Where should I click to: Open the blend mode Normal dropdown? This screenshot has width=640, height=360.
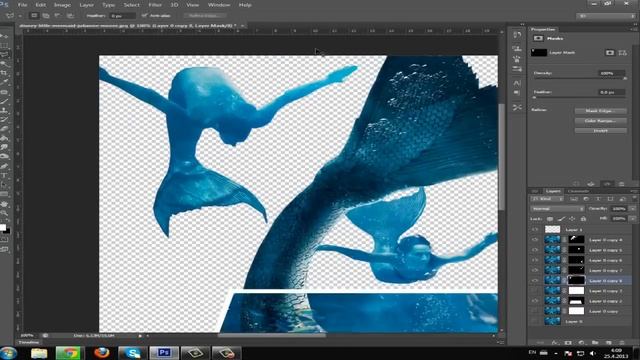[x=558, y=209]
